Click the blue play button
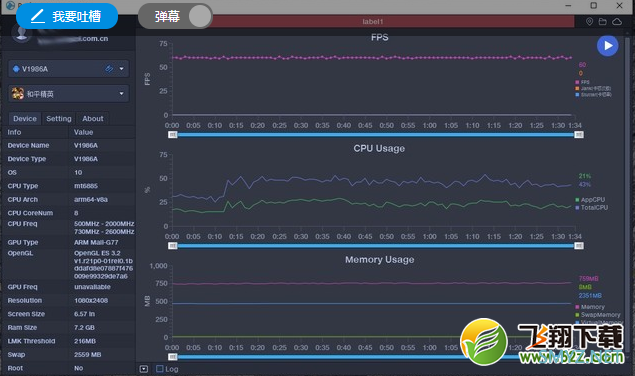 607,46
